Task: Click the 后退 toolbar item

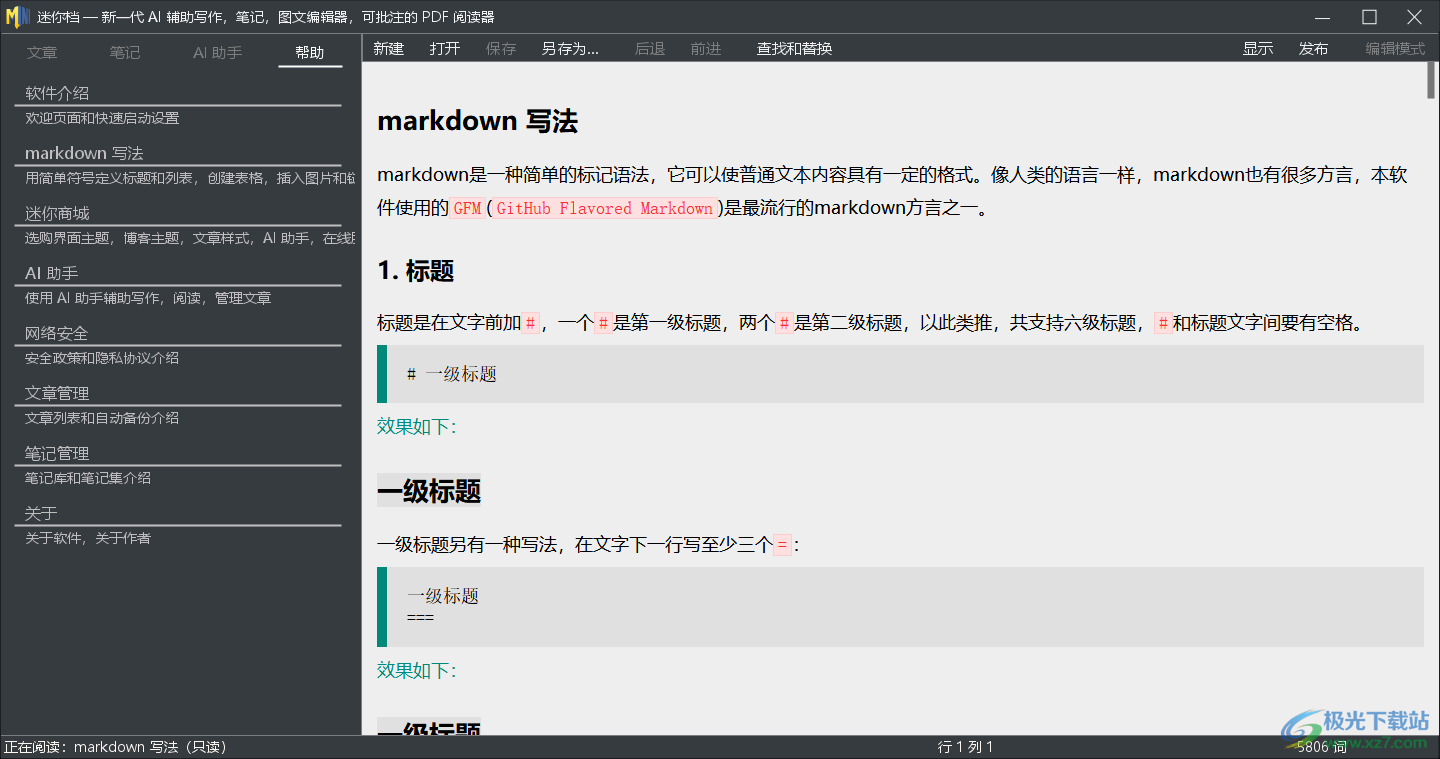Action: click(x=650, y=48)
